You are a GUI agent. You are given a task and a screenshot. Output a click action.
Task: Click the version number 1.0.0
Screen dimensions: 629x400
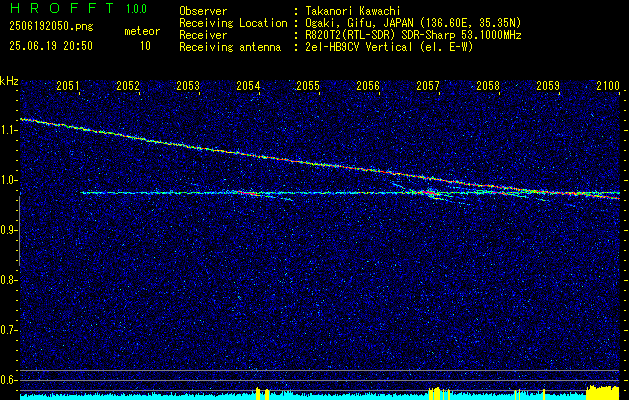(x=136, y=9)
